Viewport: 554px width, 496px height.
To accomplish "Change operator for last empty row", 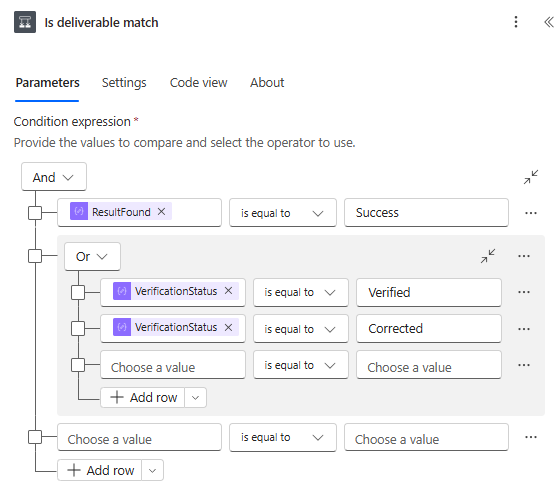I will [x=283, y=437].
